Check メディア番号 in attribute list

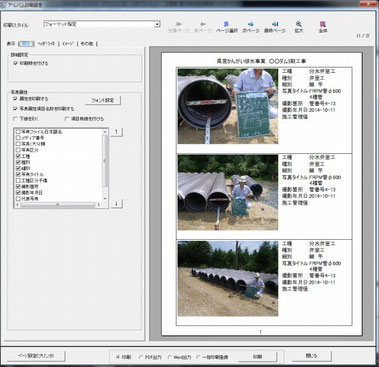tap(18, 138)
